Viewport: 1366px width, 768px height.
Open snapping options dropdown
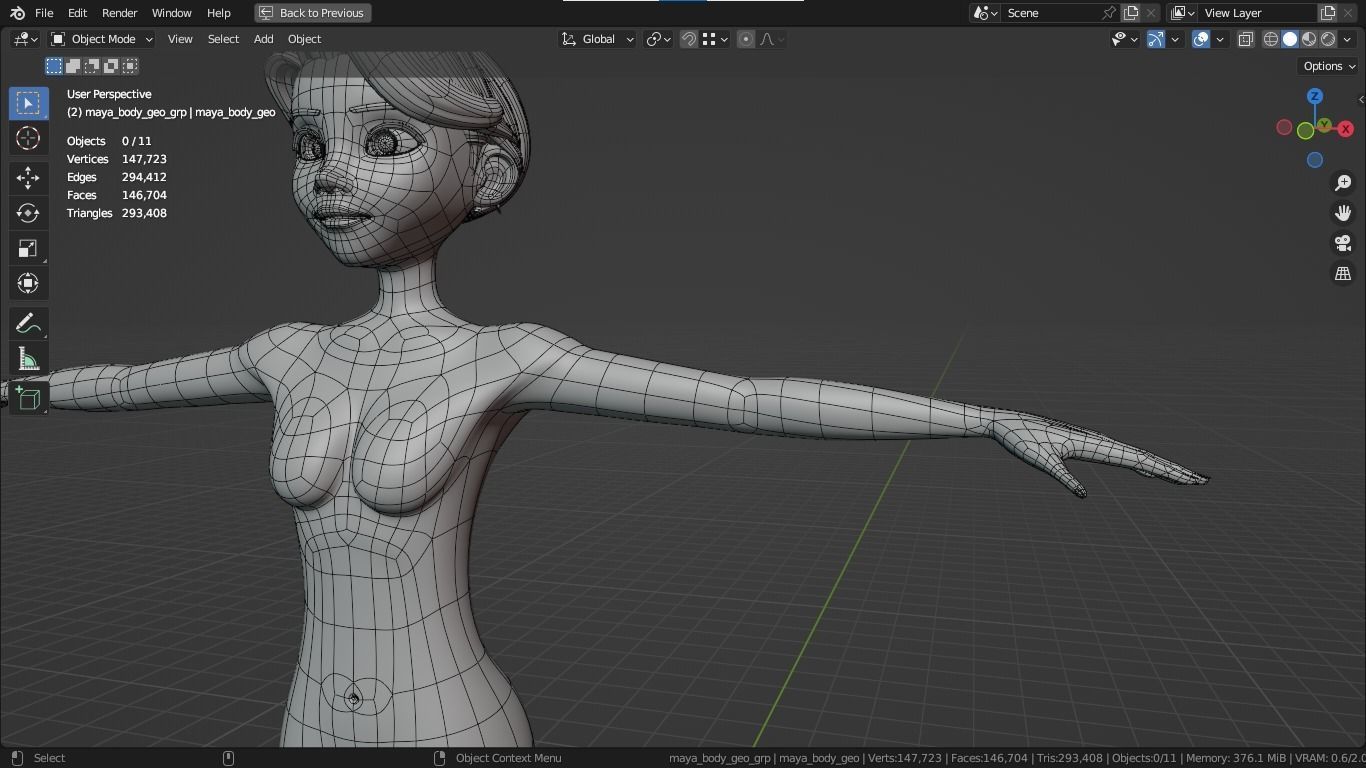point(714,39)
